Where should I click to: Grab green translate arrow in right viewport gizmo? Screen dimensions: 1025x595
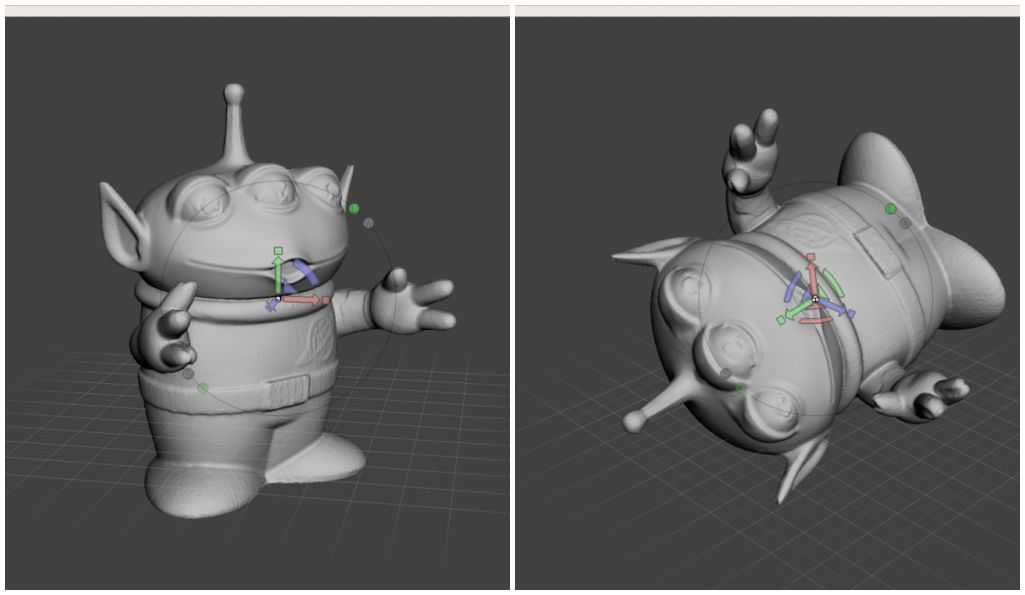click(x=798, y=309)
